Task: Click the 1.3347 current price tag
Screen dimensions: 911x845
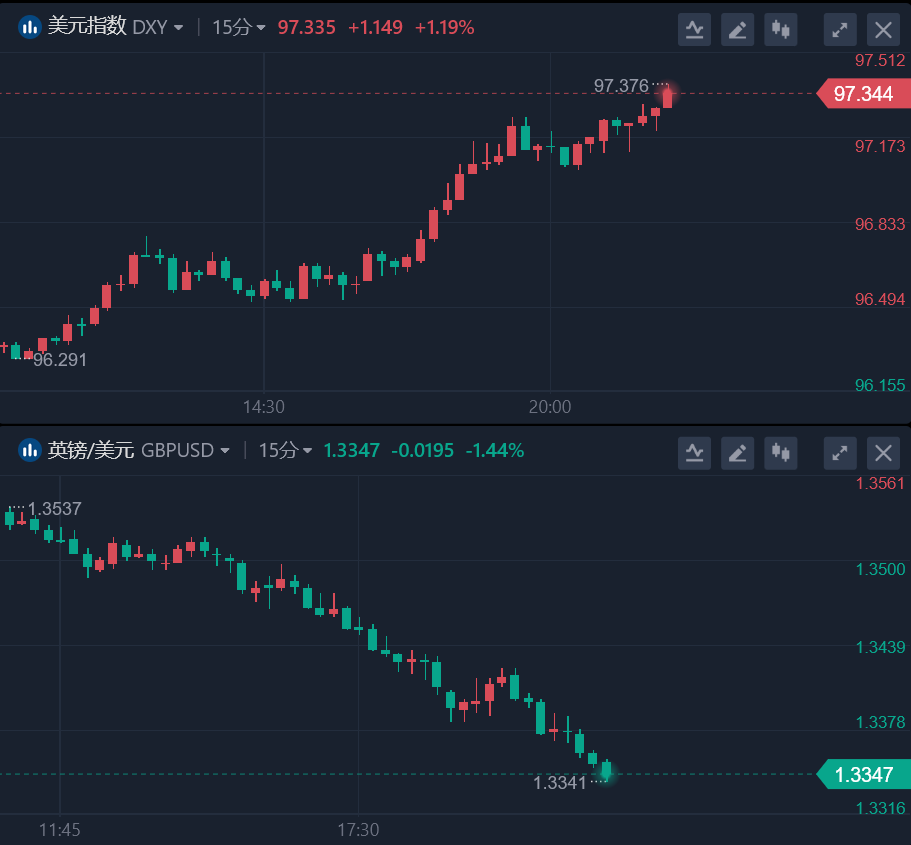Action: tap(863, 775)
